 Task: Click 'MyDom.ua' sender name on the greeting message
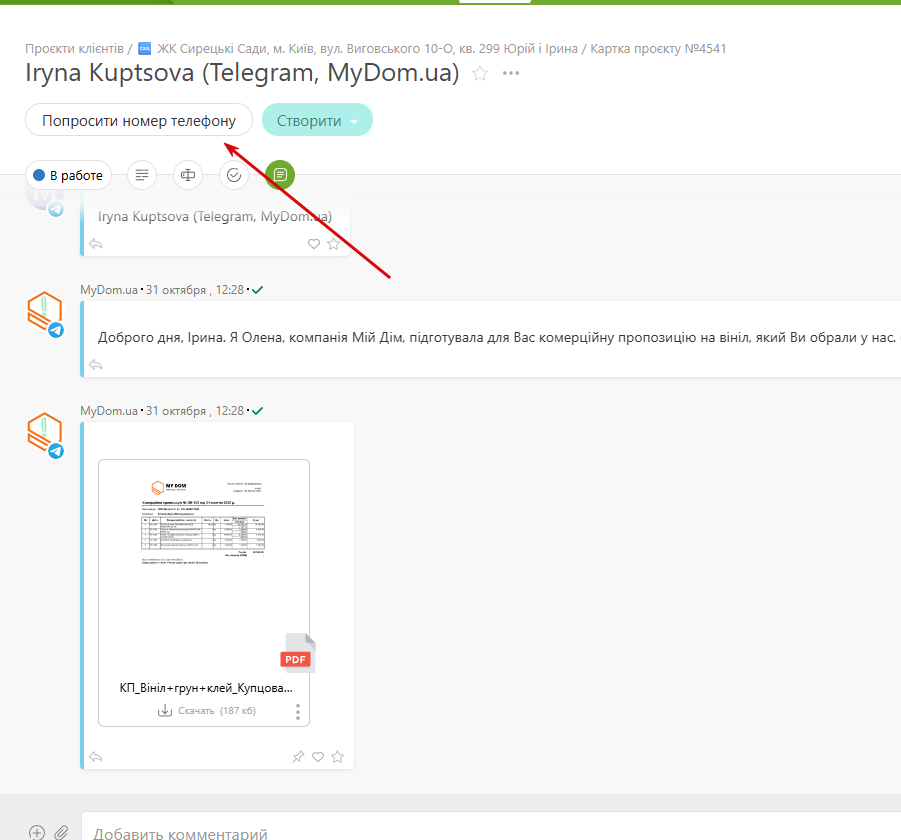tap(109, 290)
